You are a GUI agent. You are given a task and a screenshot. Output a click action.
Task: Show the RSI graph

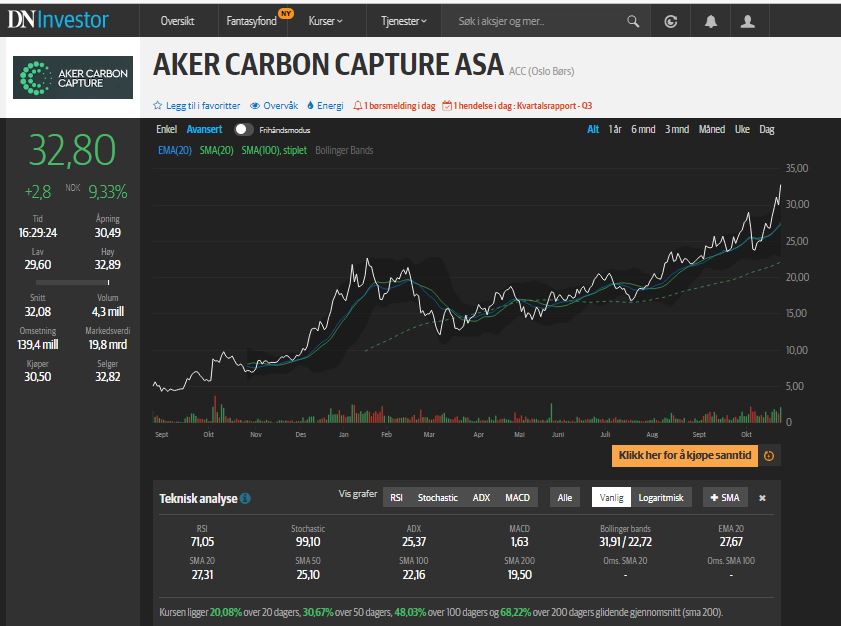tap(396, 497)
